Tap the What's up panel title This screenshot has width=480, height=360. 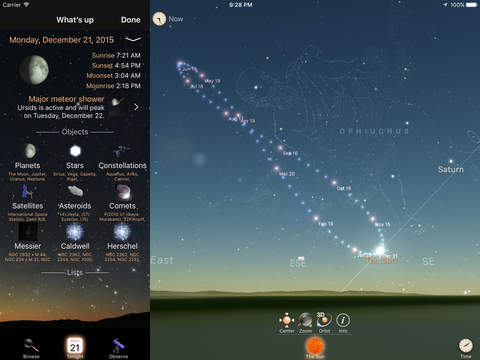tap(75, 20)
